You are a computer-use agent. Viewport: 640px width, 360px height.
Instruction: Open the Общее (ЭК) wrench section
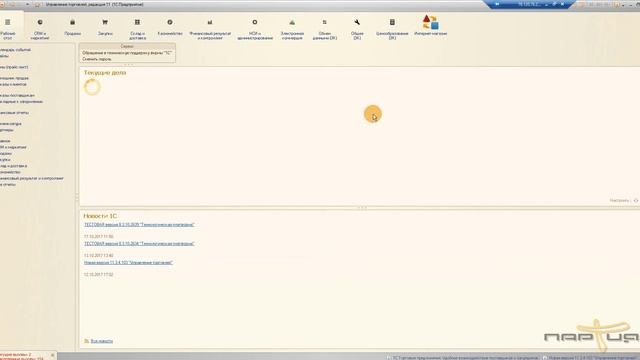pos(357,29)
